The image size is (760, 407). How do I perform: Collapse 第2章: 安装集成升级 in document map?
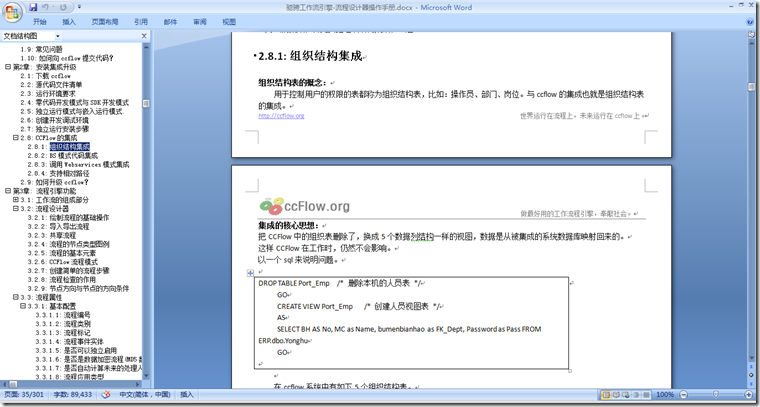tap(8, 67)
